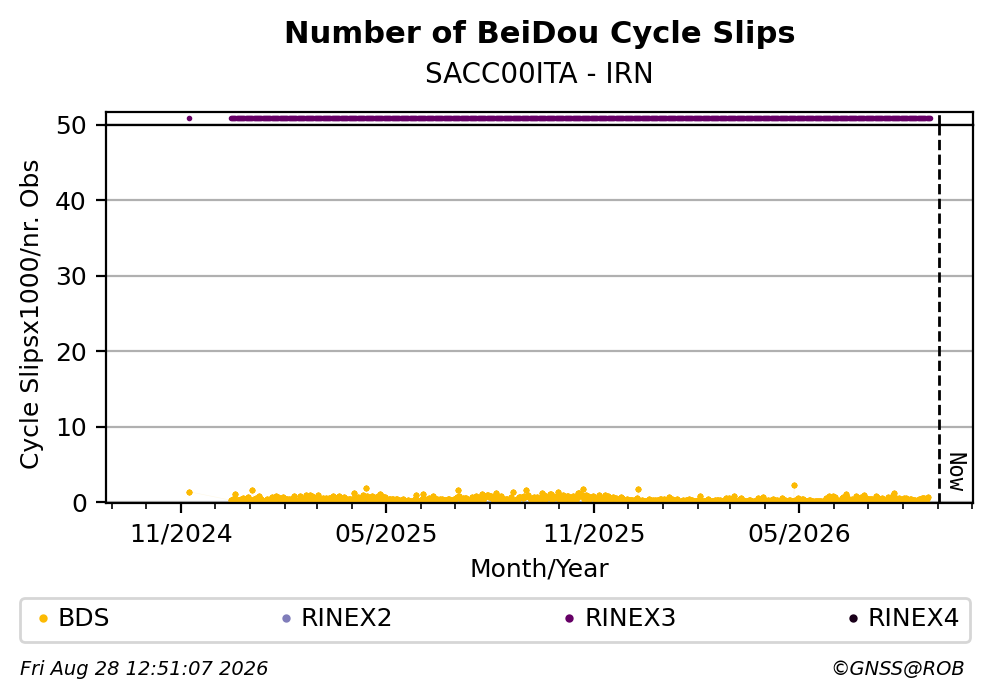Select the BDS legend label

click(x=84, y=618)
